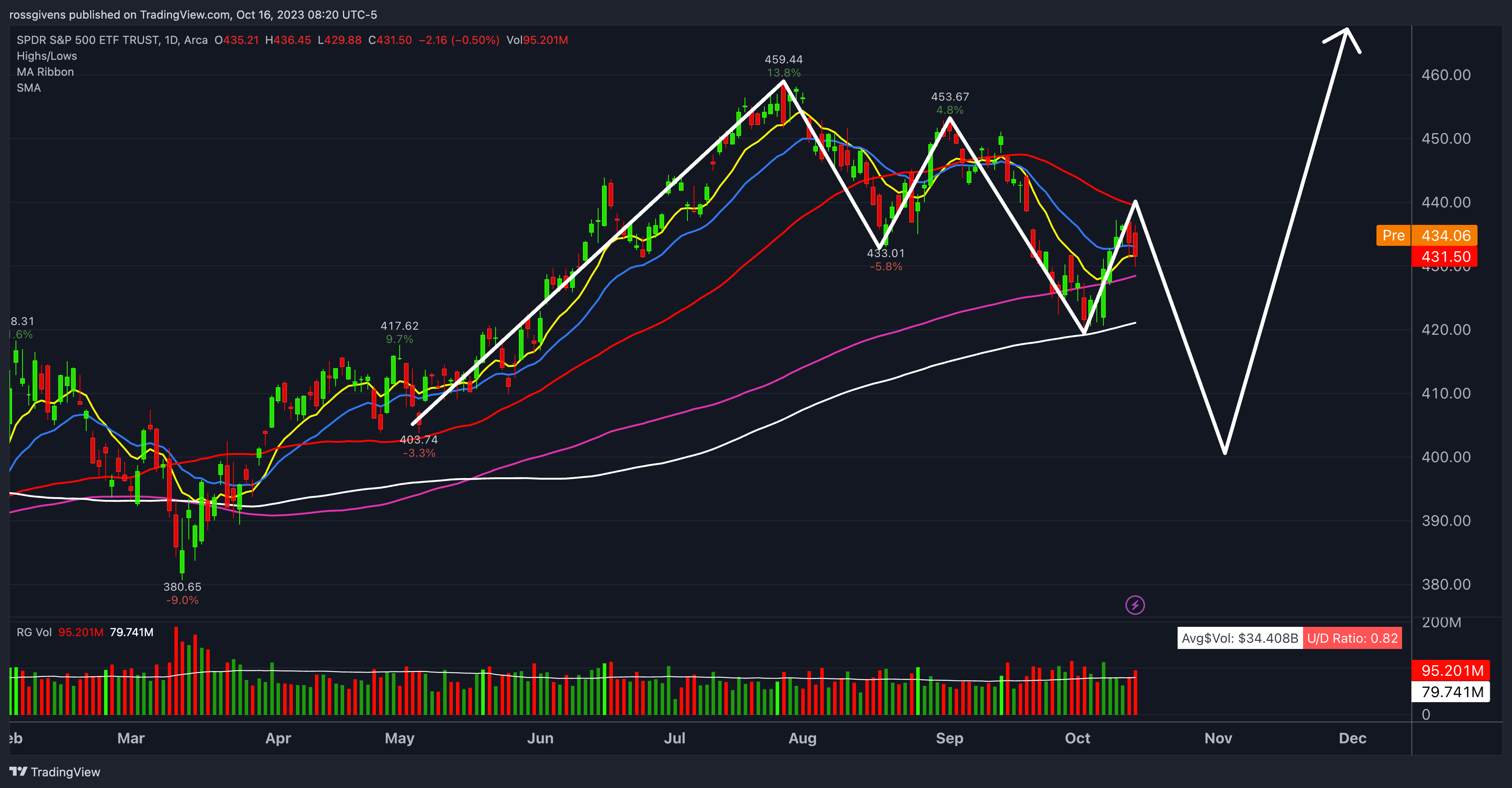Select the MA Ribbon indicator label
The width and height of the screenshot is (1512, 788).
(45, 71)
